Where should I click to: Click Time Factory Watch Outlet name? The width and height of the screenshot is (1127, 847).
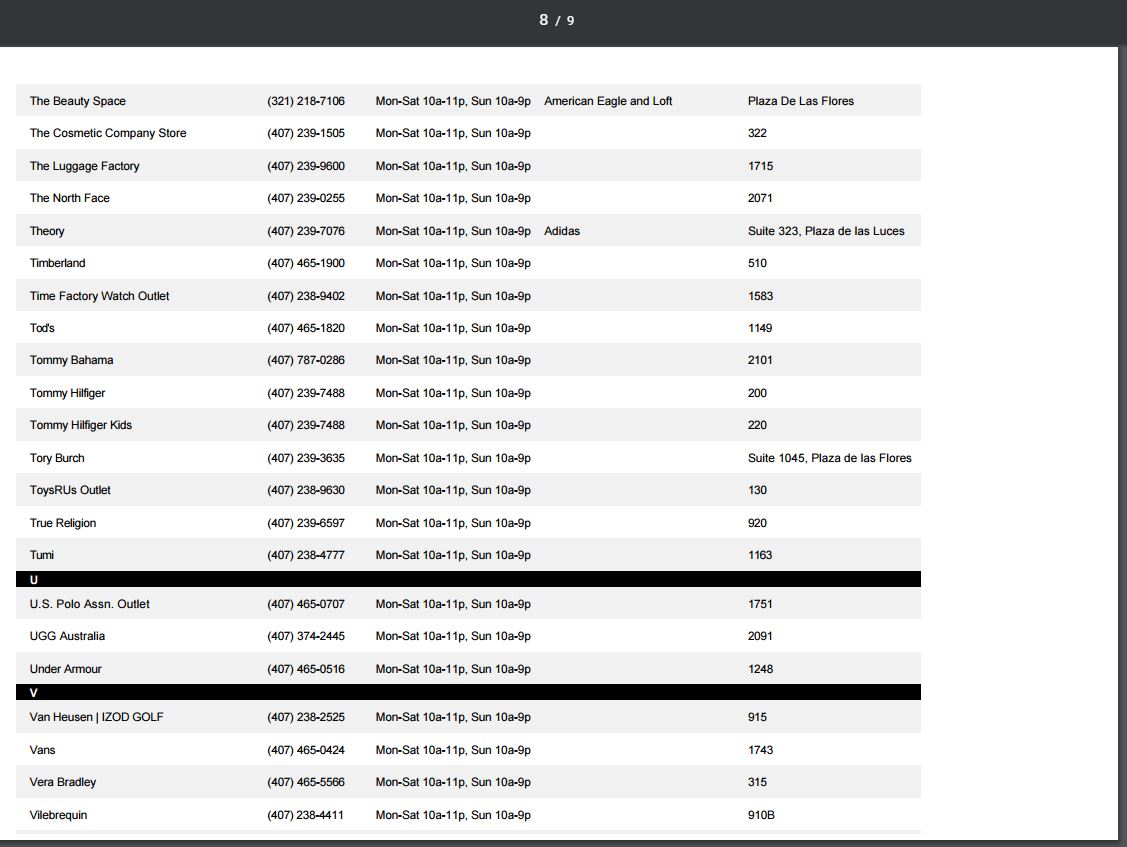[x=100, y=296]
